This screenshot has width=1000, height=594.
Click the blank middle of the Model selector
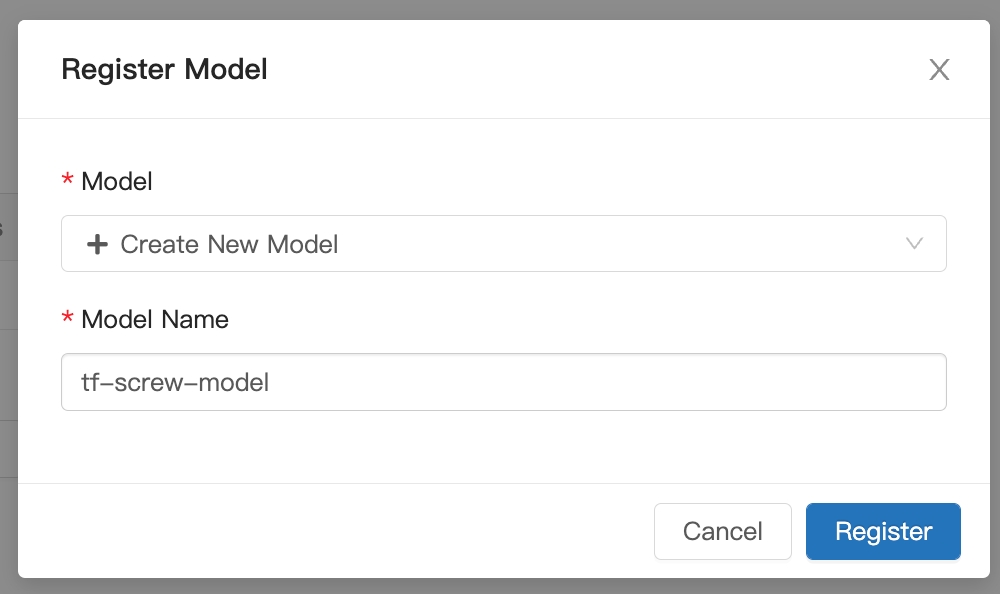tap(619, 244)
